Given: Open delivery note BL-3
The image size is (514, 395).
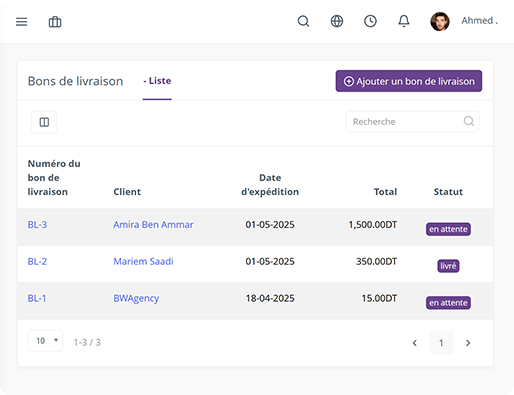Looking at the screenshot, I should 37,225.
